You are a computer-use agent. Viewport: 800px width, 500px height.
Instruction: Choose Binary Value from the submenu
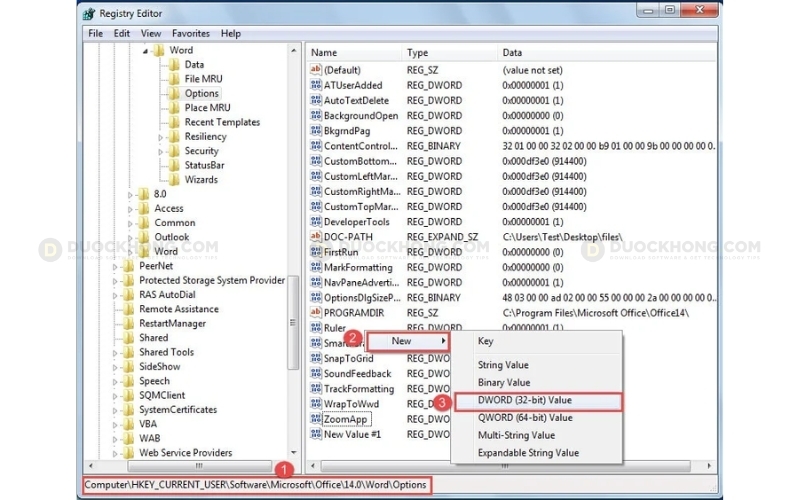(x=537, y=382)
